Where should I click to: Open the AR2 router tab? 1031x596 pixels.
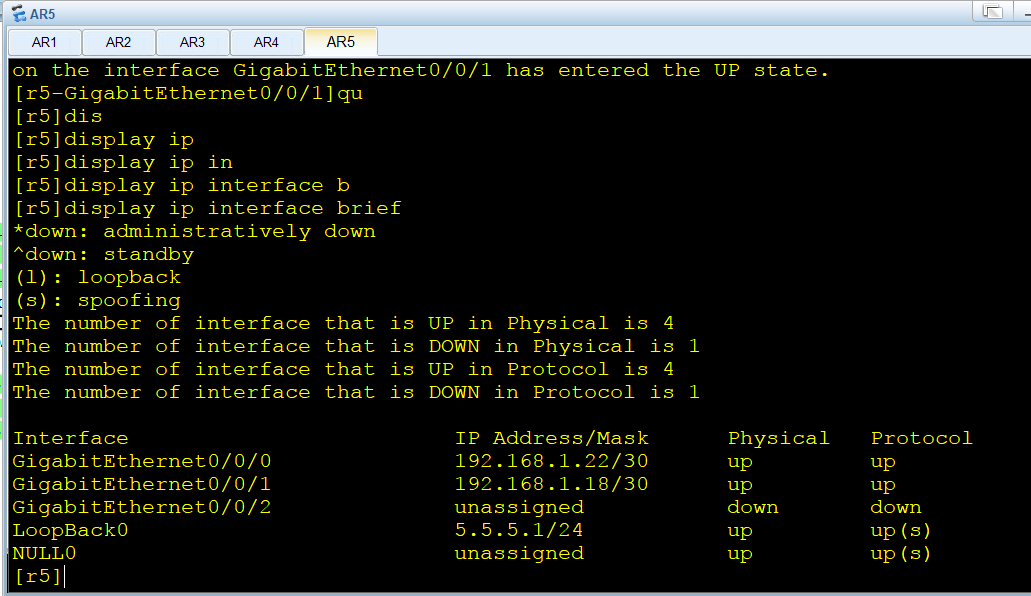click(118, 43)
